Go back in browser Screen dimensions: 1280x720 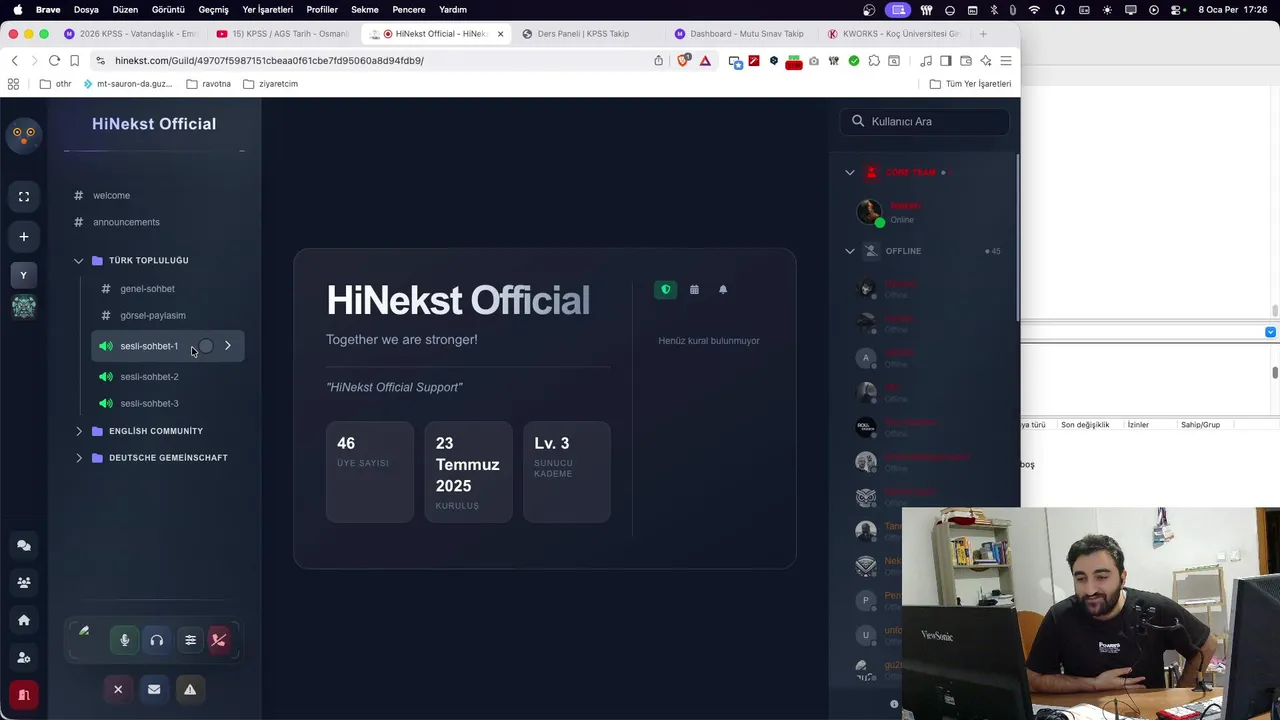(14, 61)
